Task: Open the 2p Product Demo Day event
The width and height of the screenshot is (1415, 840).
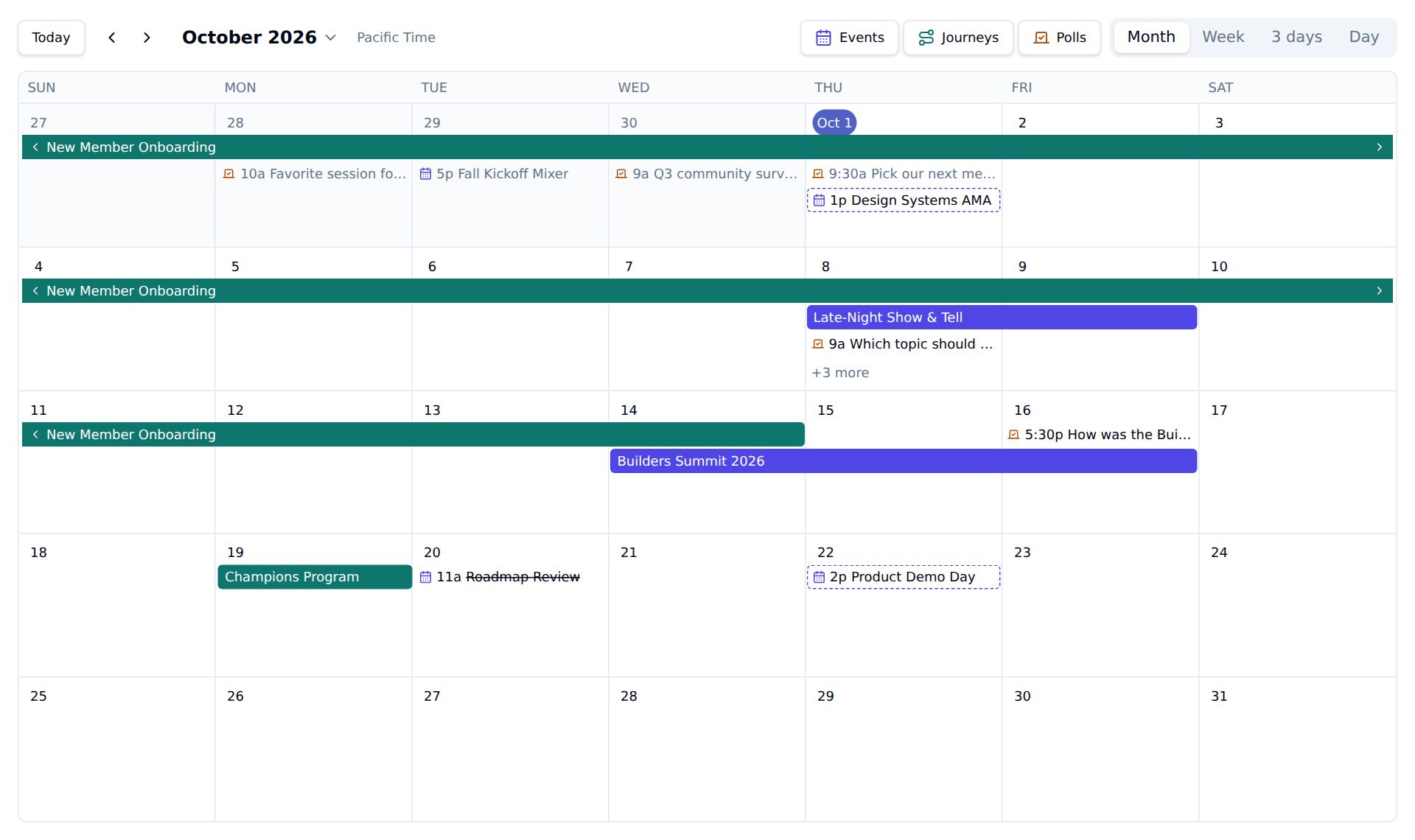Action: click(904, 577)
